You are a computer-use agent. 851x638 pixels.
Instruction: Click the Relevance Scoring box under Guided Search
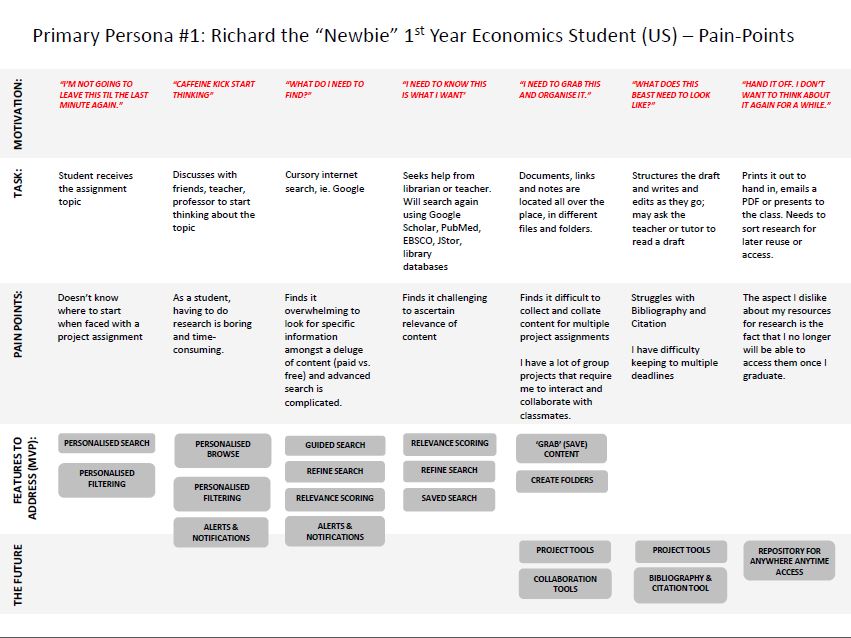(334, 498)
